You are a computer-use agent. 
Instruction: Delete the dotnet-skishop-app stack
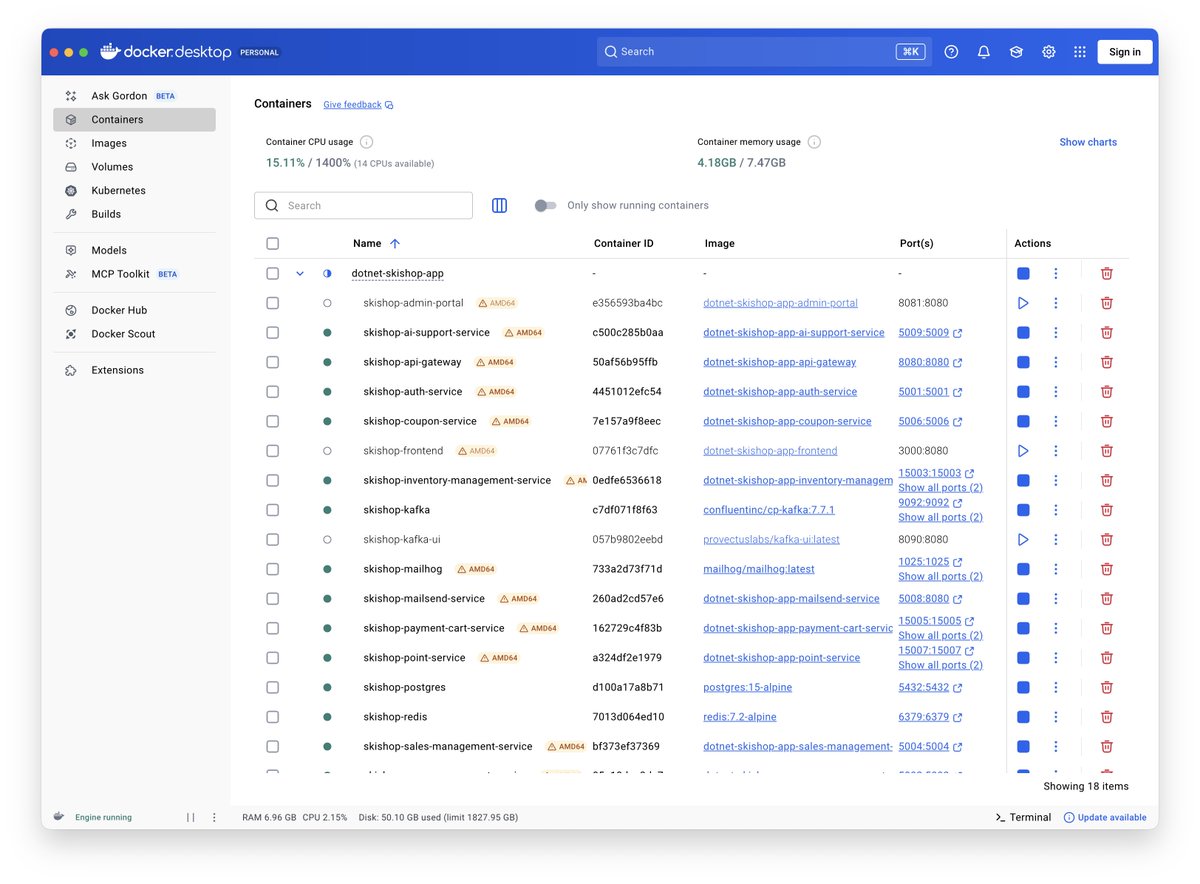click(1107, 273)
